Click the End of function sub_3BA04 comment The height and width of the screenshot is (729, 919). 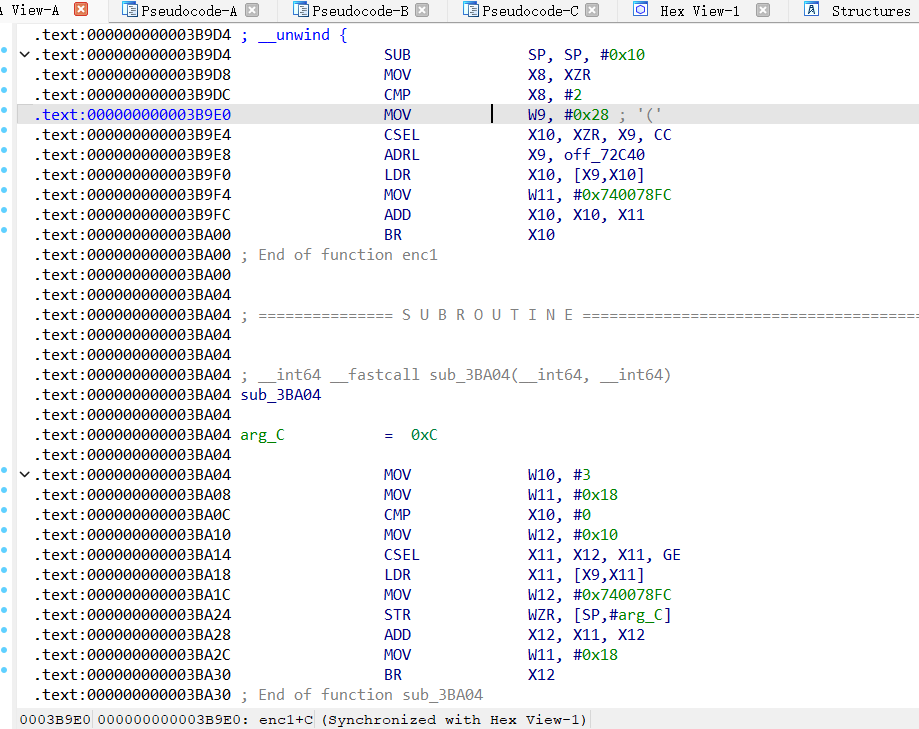coord(362,695)
